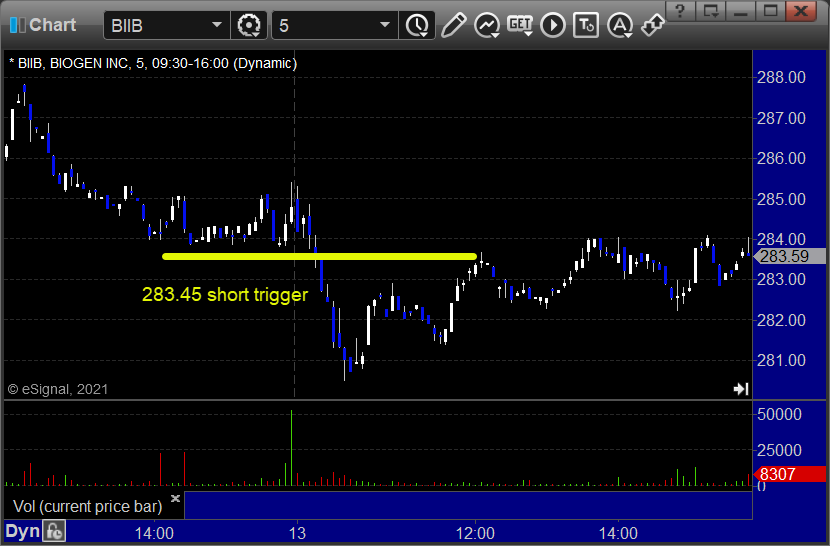The width and height of the screenshot is (830, 546).
Task: Click the Vol (current price bar) label
Action: point(87,506)
